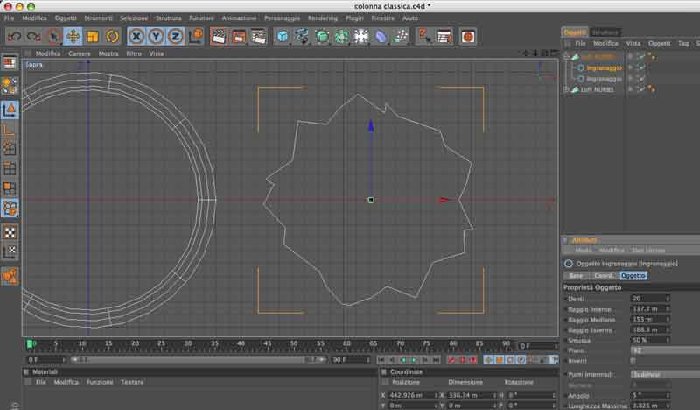Click Funzione in the Materiali panel
Screen dimensions: 700x410
coord(100,382)
